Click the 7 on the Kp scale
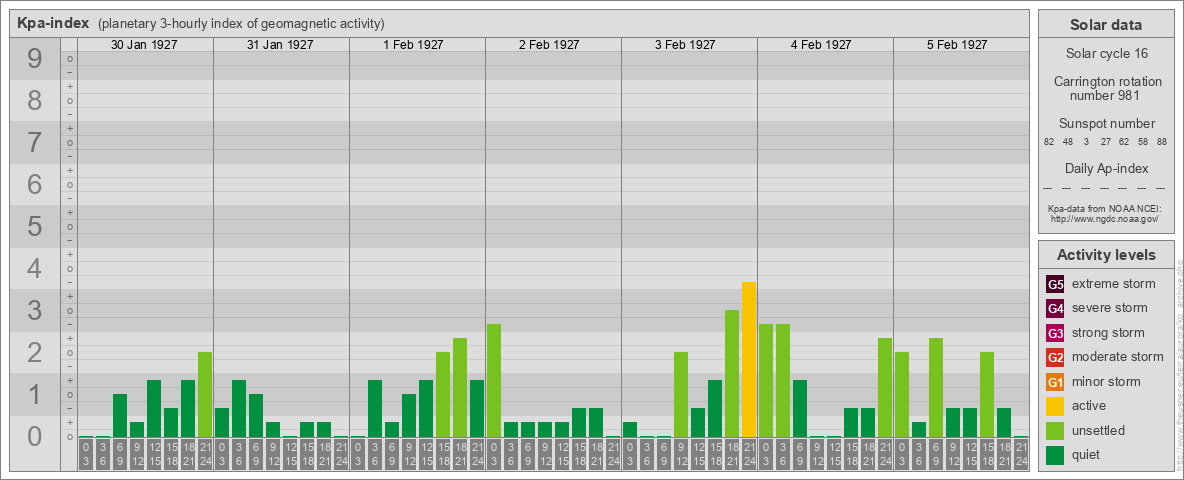1184x480 pixels. [35, 142]
